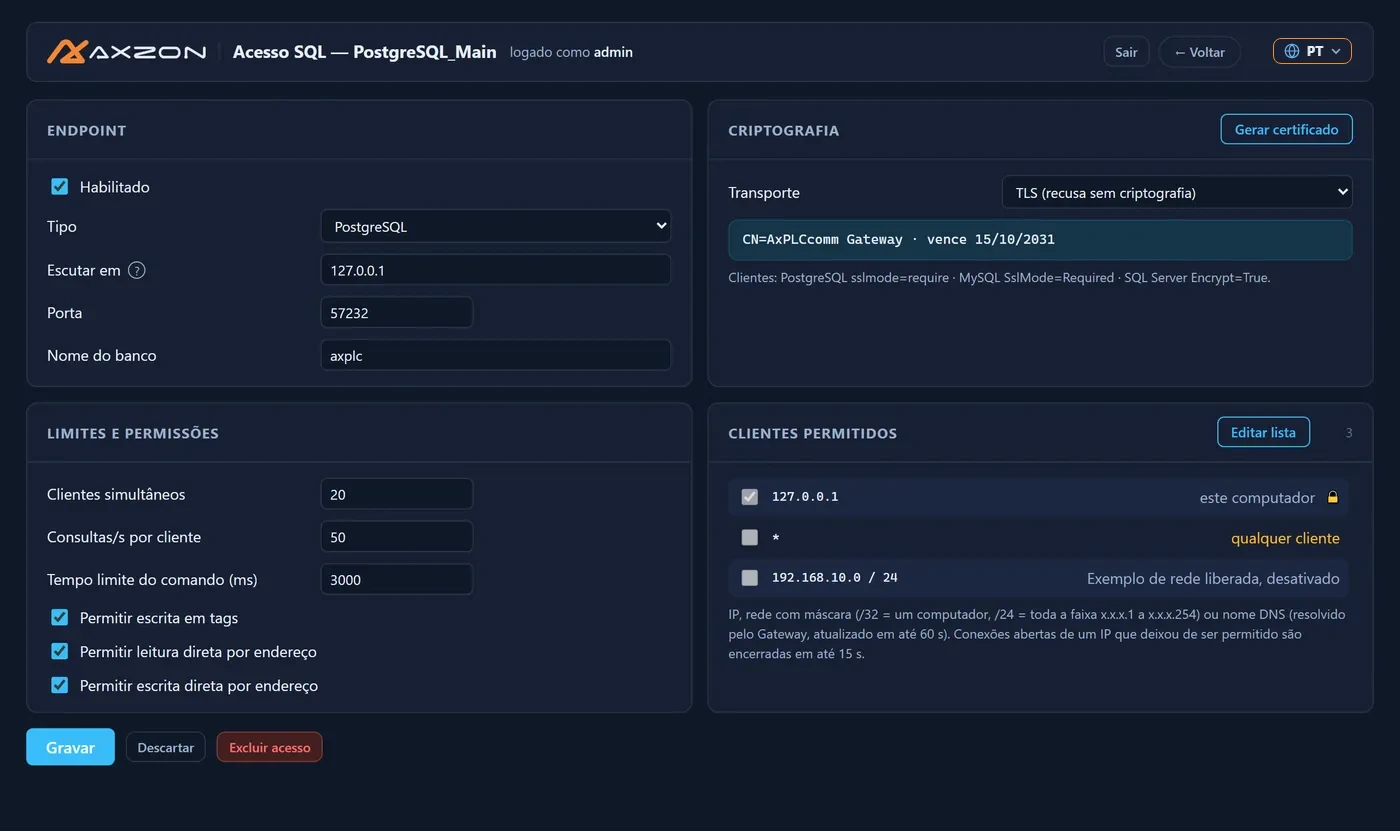This screenshot has height=831, width=1400.
Task: Go back with the Voltar button
Action: [1200, 52]
